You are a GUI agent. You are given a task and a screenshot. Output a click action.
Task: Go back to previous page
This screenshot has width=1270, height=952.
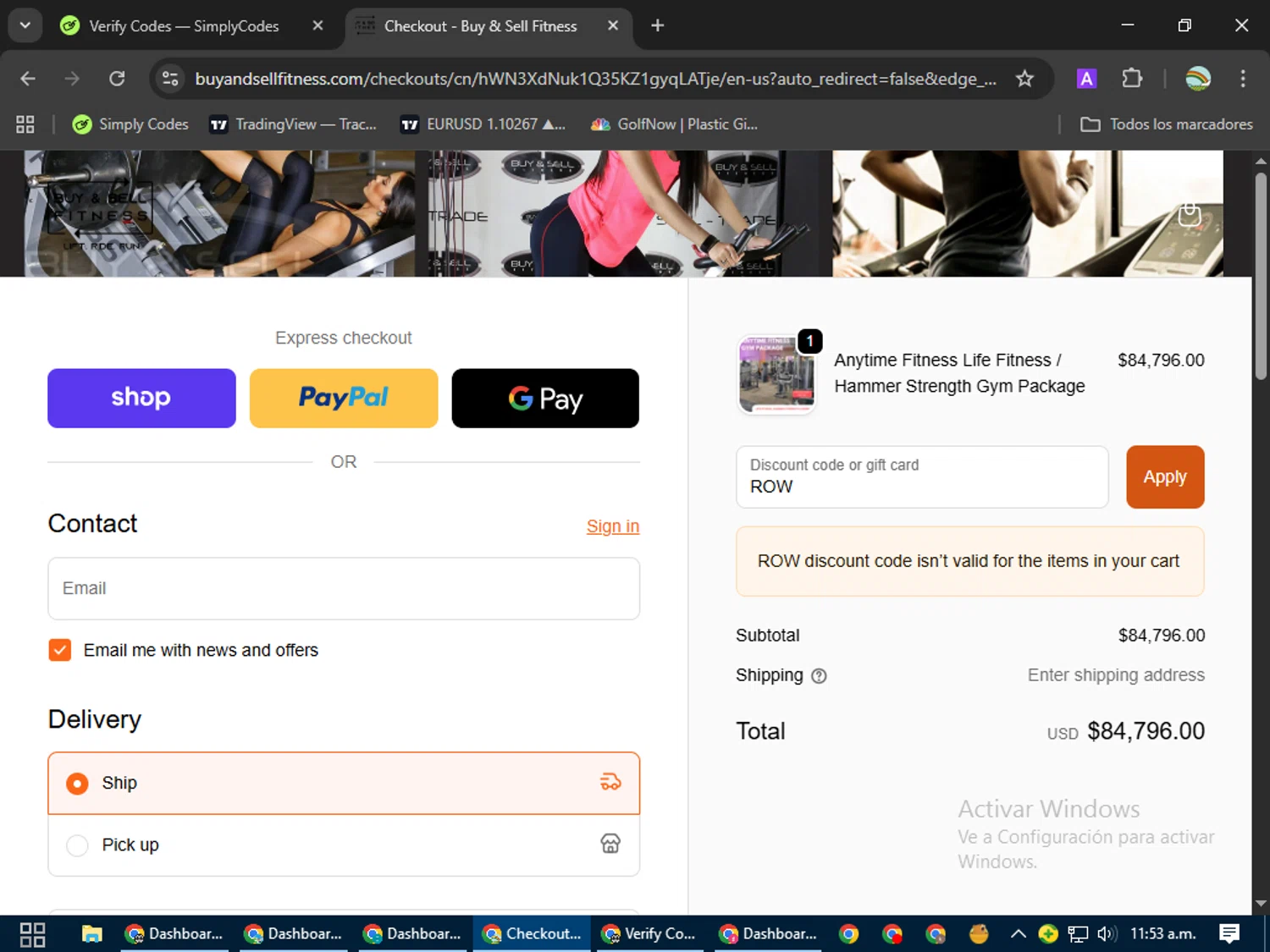(28, 79)
